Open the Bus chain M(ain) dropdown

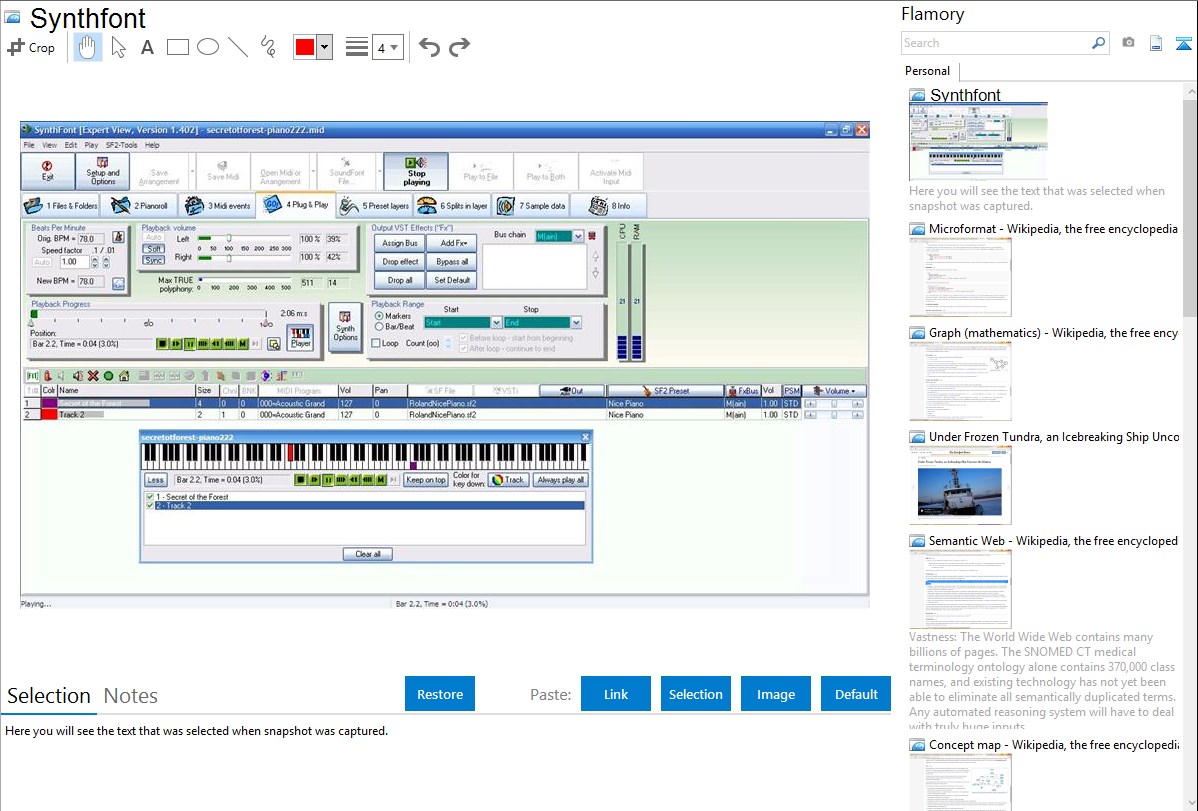point(578,236)
